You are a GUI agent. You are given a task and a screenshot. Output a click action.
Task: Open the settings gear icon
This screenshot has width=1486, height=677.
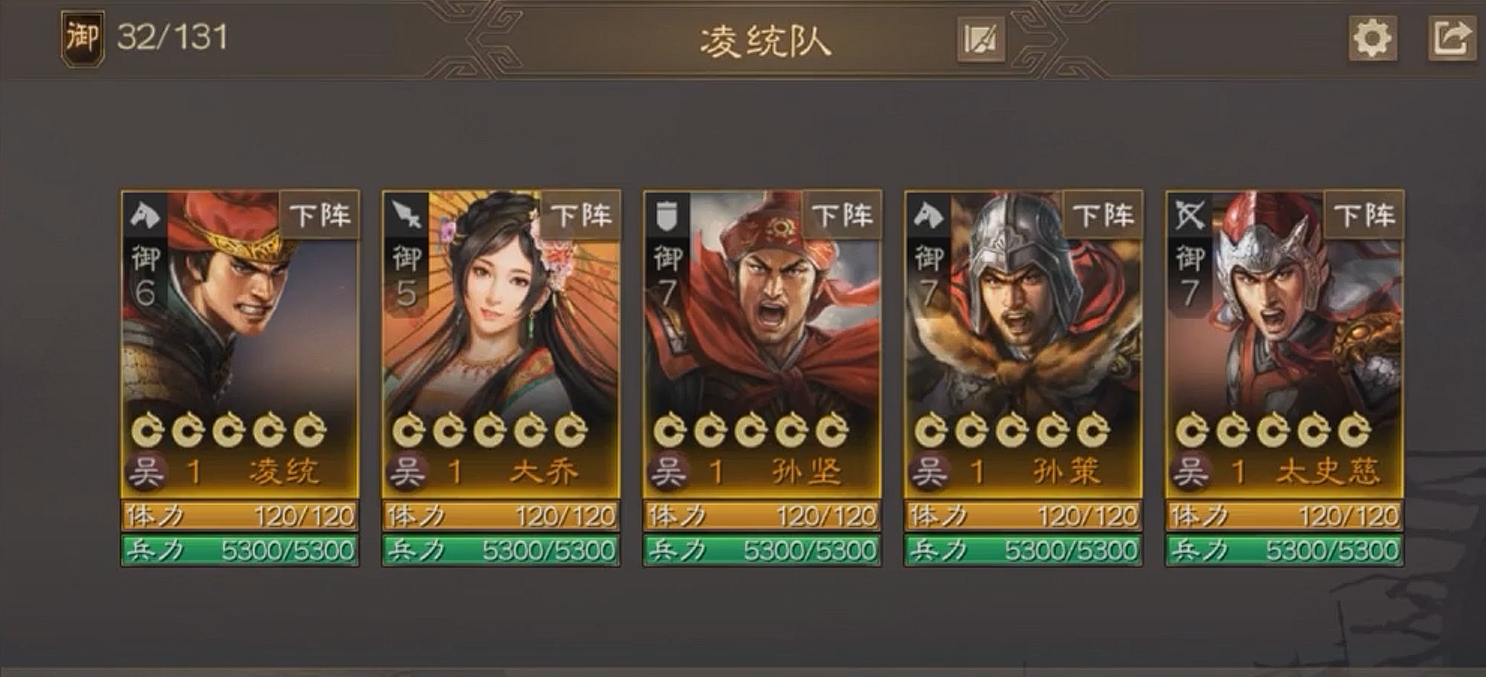click(x=1372, y=40)
